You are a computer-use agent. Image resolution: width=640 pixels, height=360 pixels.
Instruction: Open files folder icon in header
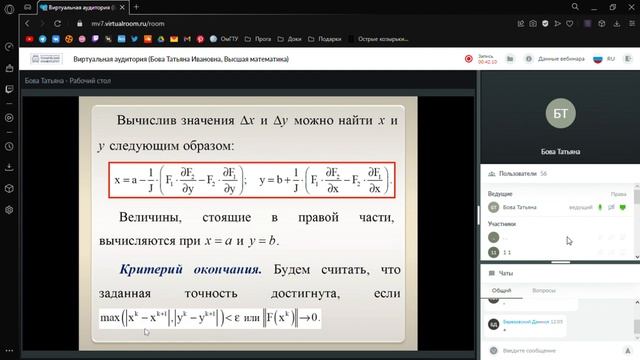[x=510, y=59]
